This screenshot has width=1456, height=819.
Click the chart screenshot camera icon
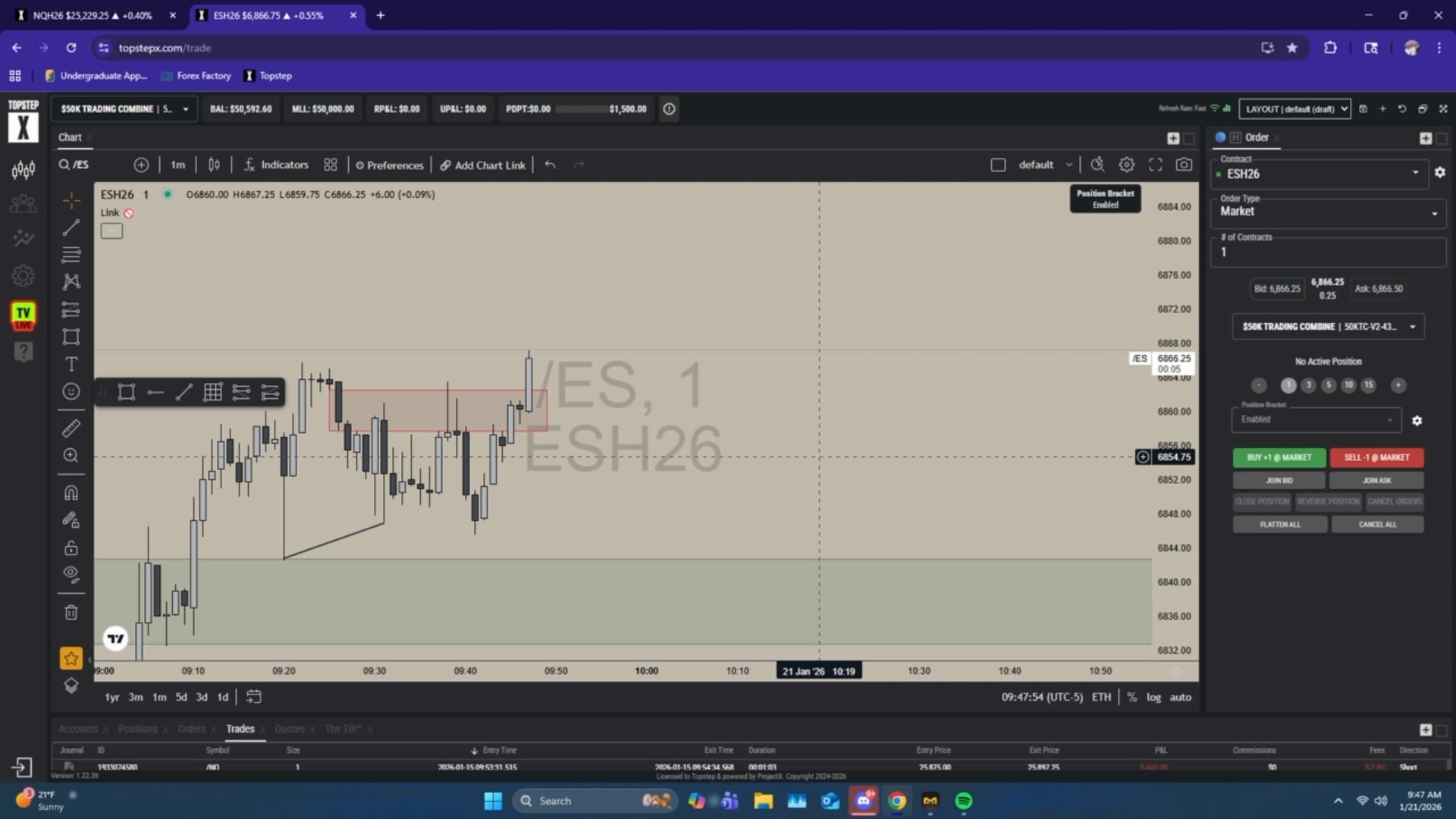[1183, 165]
